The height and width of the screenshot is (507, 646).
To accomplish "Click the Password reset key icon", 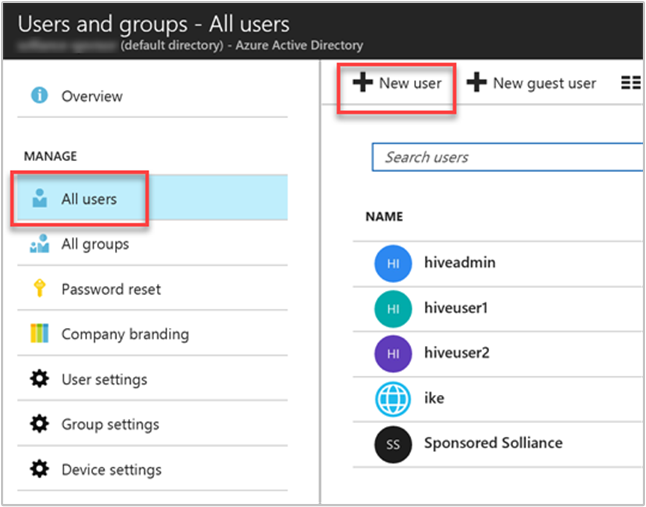I will pyautogui.click(x=40, y=289).
